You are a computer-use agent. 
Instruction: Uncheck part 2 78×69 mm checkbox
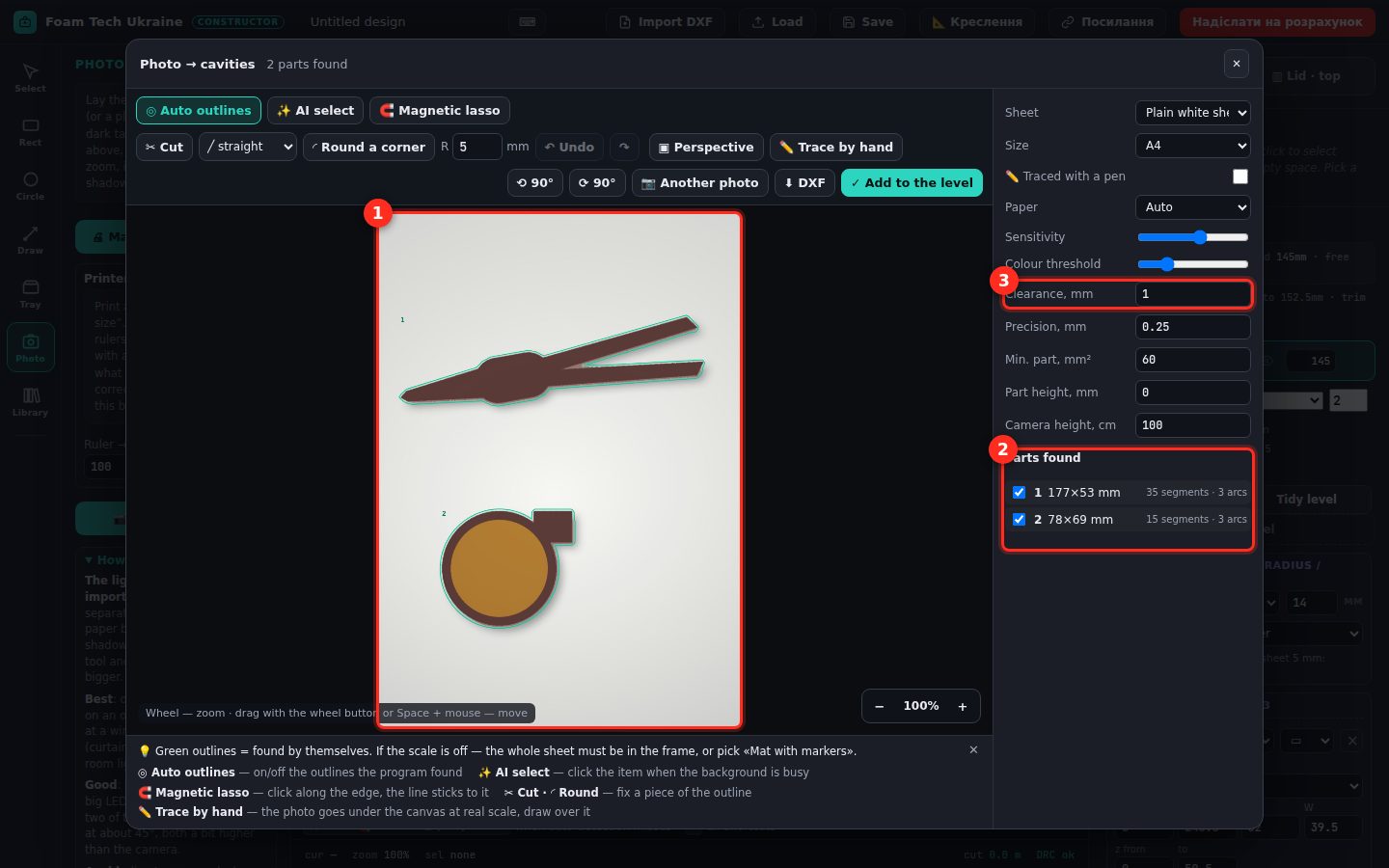click(x=1019, y=519)
